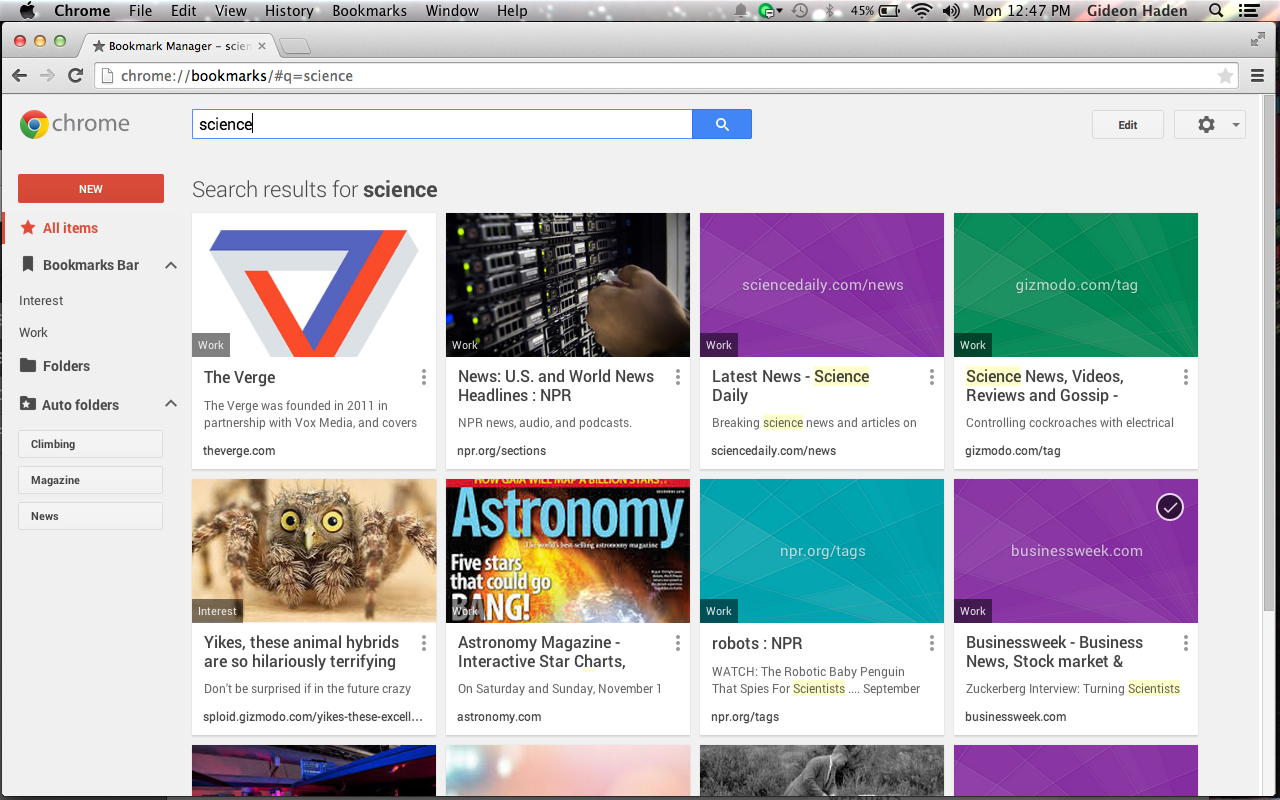Open Notification Center list icon
The height and width of the screenshot is (800, 1280).
[x=1250, y=11]
